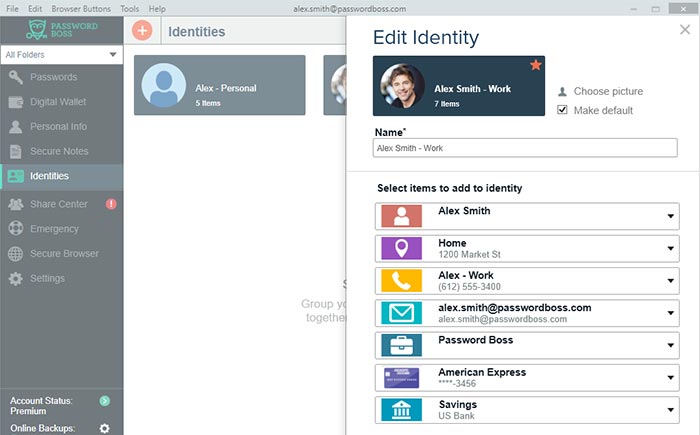Click the Identities page heading
The height and width of the screenshot is (435, 700).
[x=196, y=32]
